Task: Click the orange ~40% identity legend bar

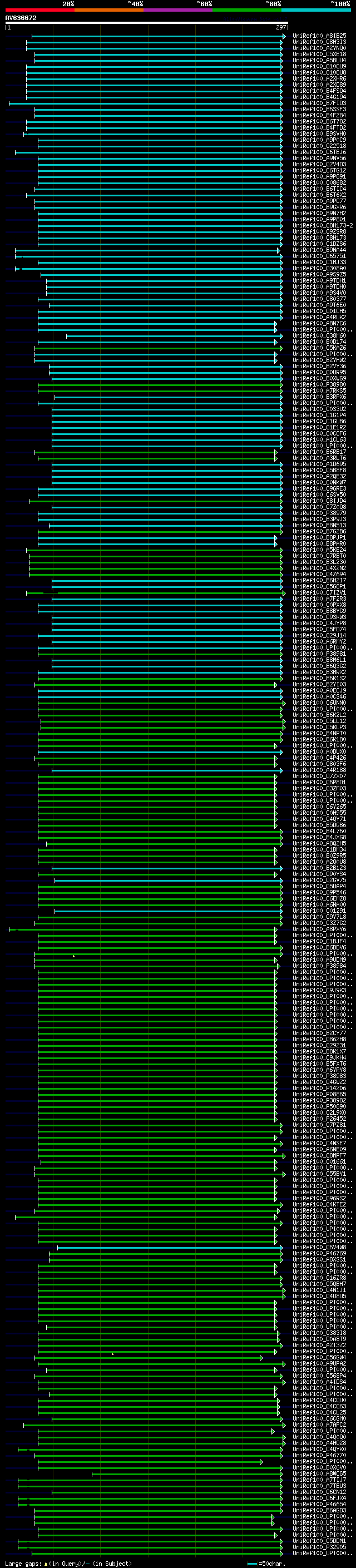Action: pos(109,10)
